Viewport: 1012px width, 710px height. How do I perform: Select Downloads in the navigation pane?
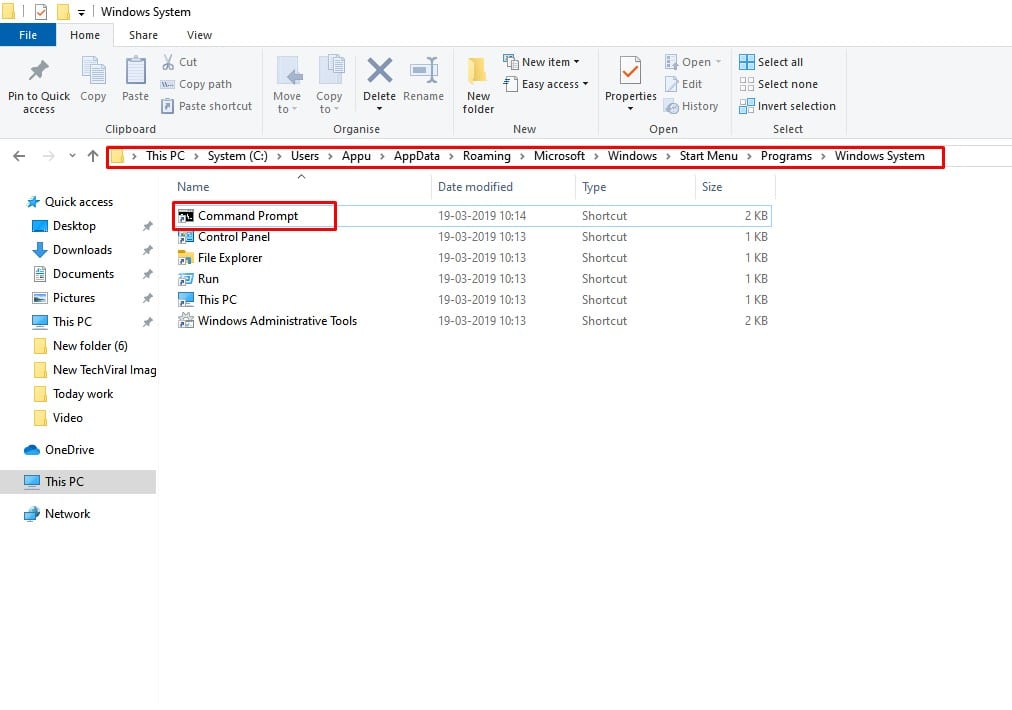tap(83, 250)
